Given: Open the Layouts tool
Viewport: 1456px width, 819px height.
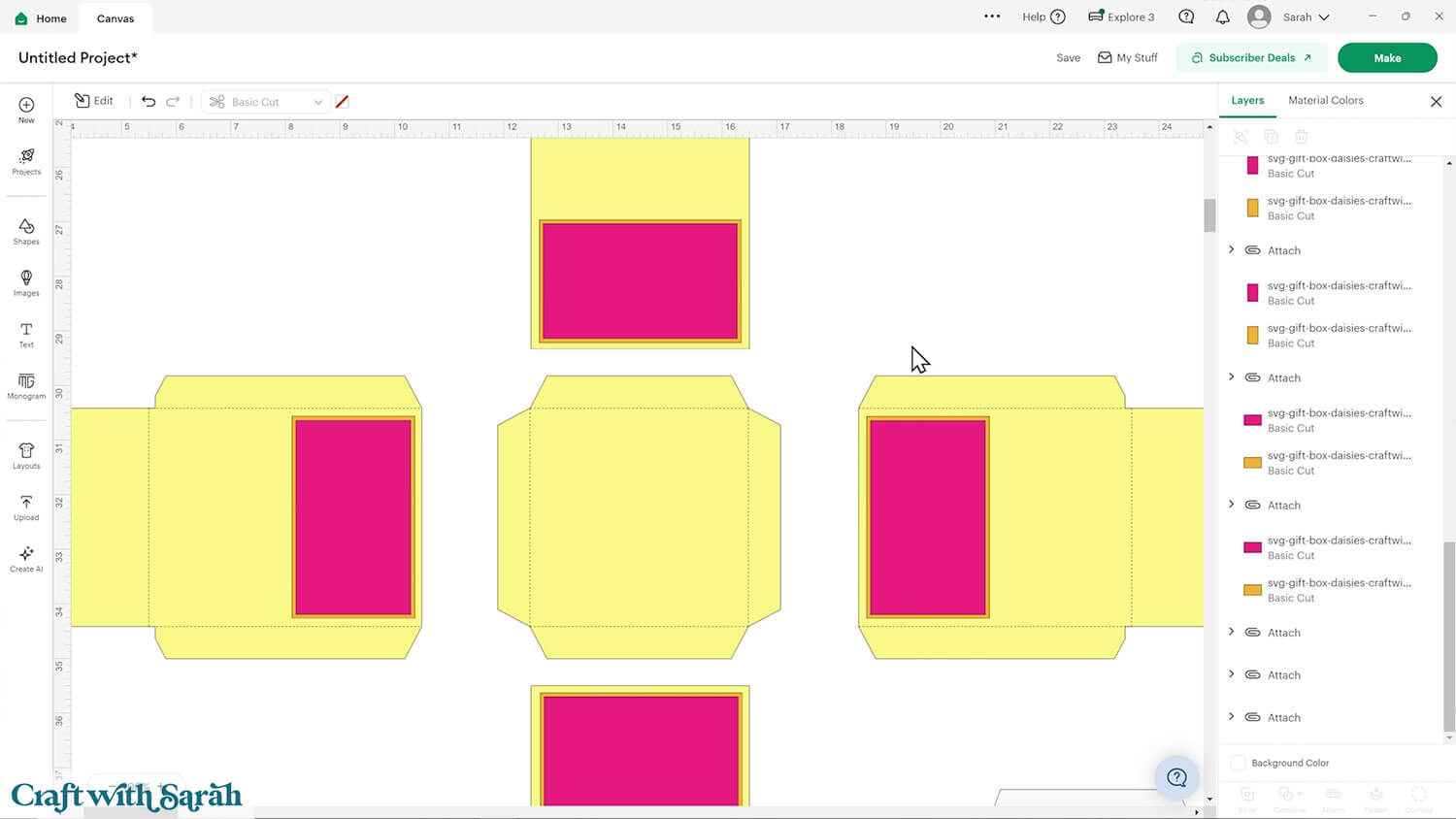Looking at the screenshot, I should pos(26,456).
